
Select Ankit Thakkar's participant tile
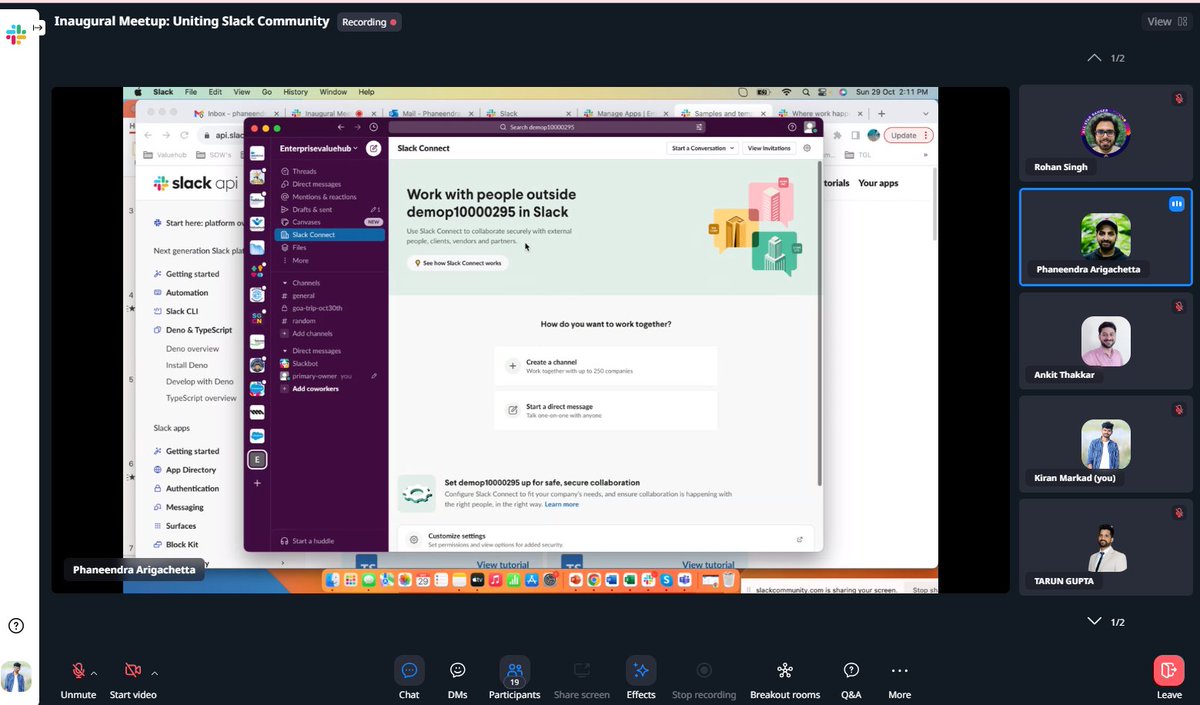(1105, 341)
